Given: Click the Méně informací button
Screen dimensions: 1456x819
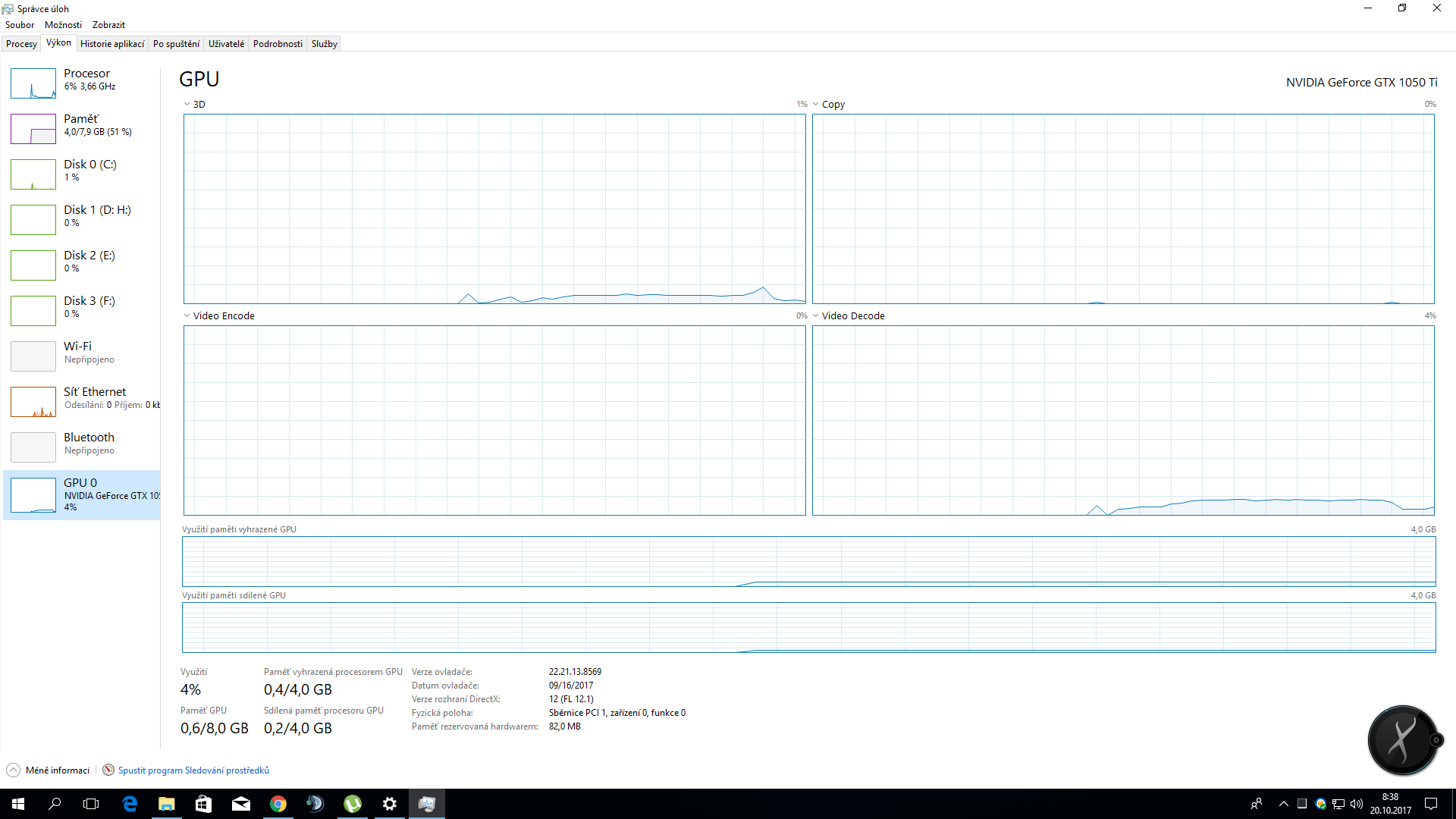Looking at the screenshot, I should coord(57,770).
